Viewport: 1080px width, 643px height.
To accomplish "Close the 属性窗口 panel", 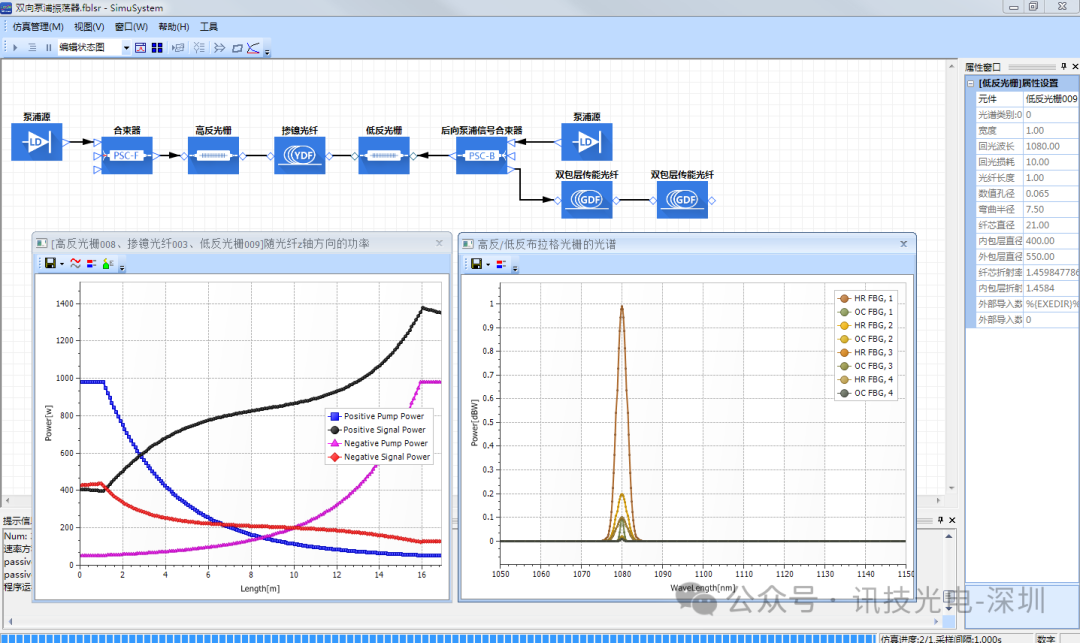I will pos(1075,67).
